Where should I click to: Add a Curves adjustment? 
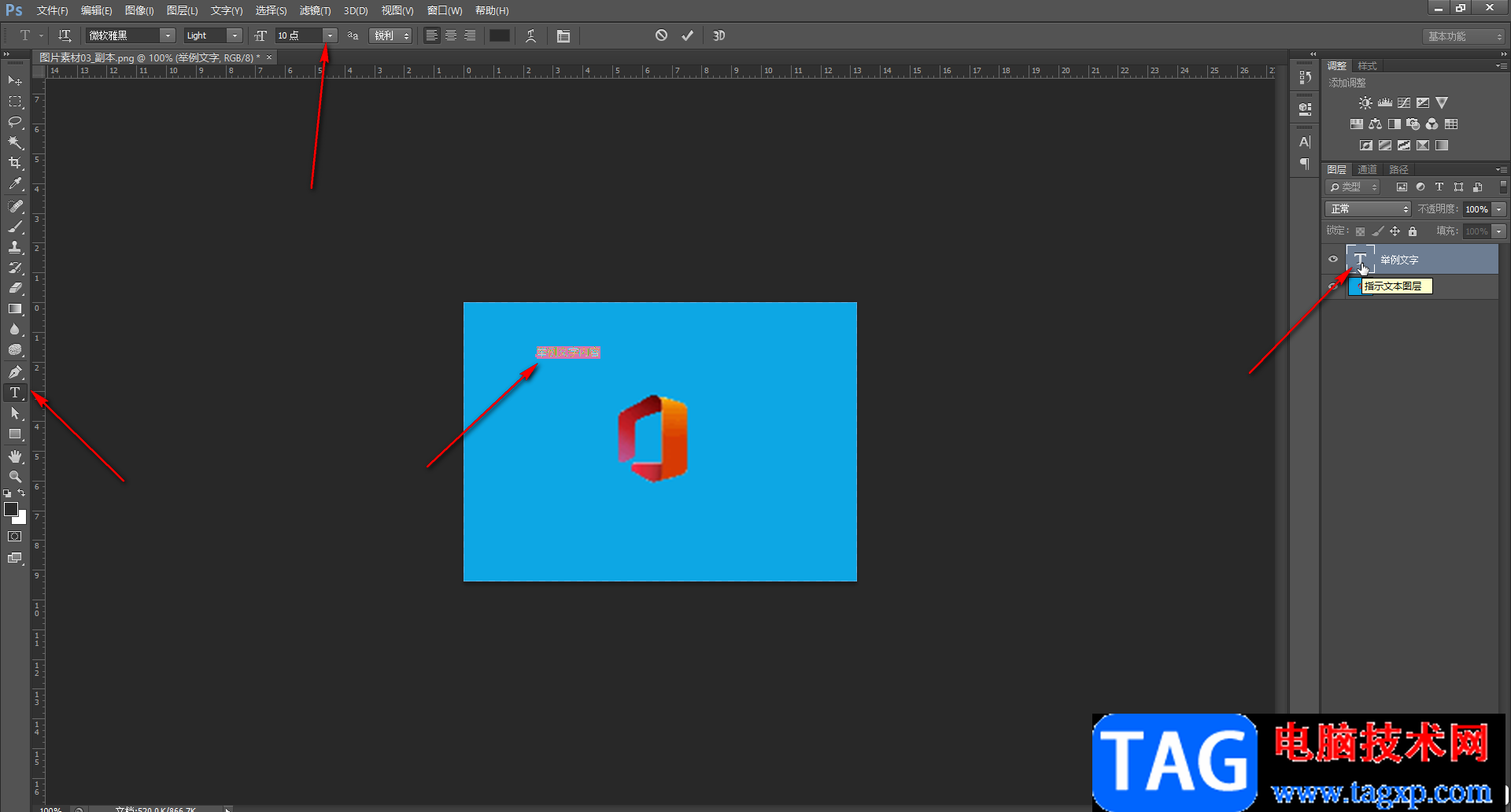[1404, 103]
